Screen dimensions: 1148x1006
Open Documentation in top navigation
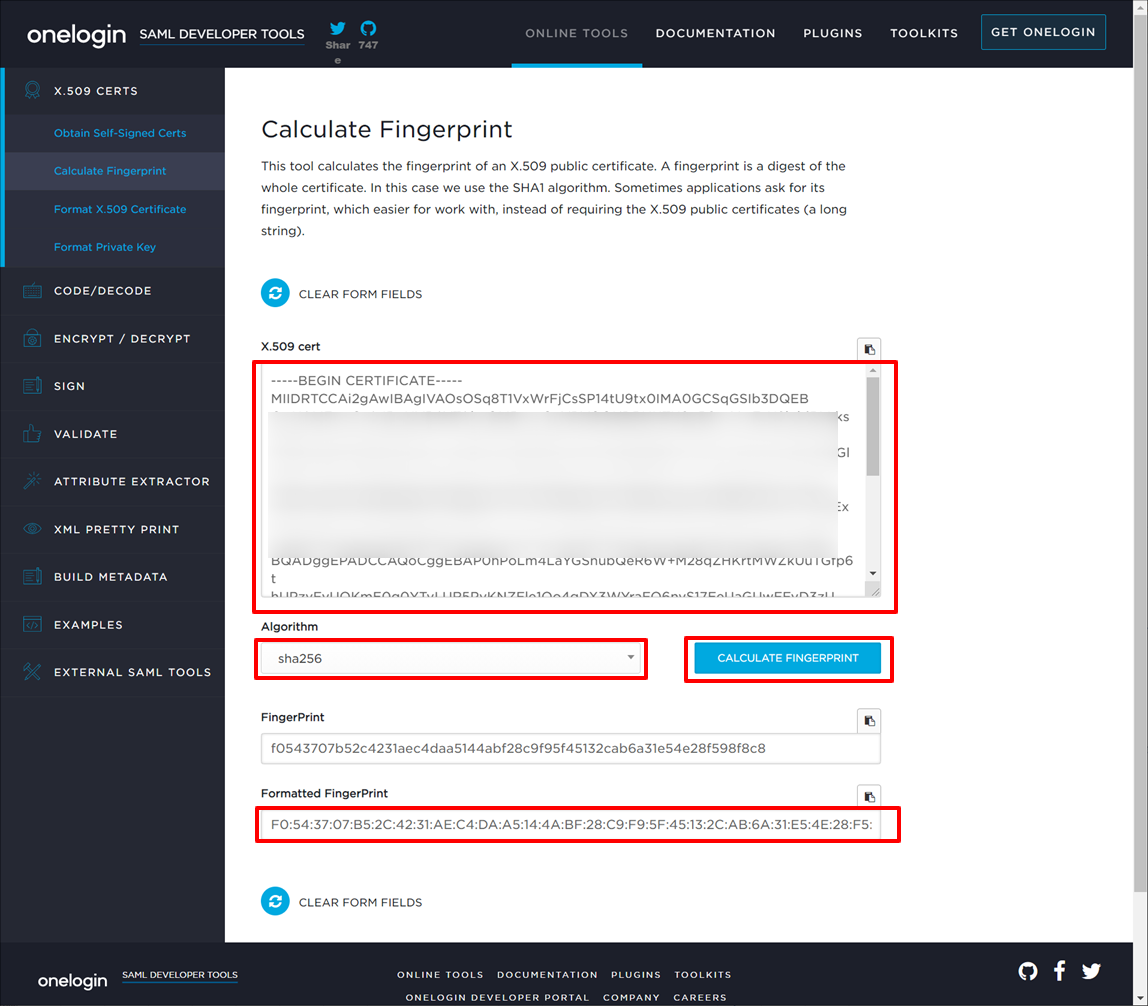coord(715,33)
